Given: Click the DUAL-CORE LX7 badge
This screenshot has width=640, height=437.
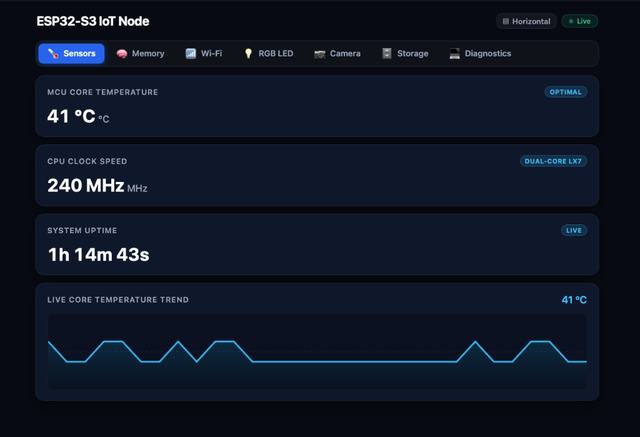Looking at the screenshot, I should 553,161.
